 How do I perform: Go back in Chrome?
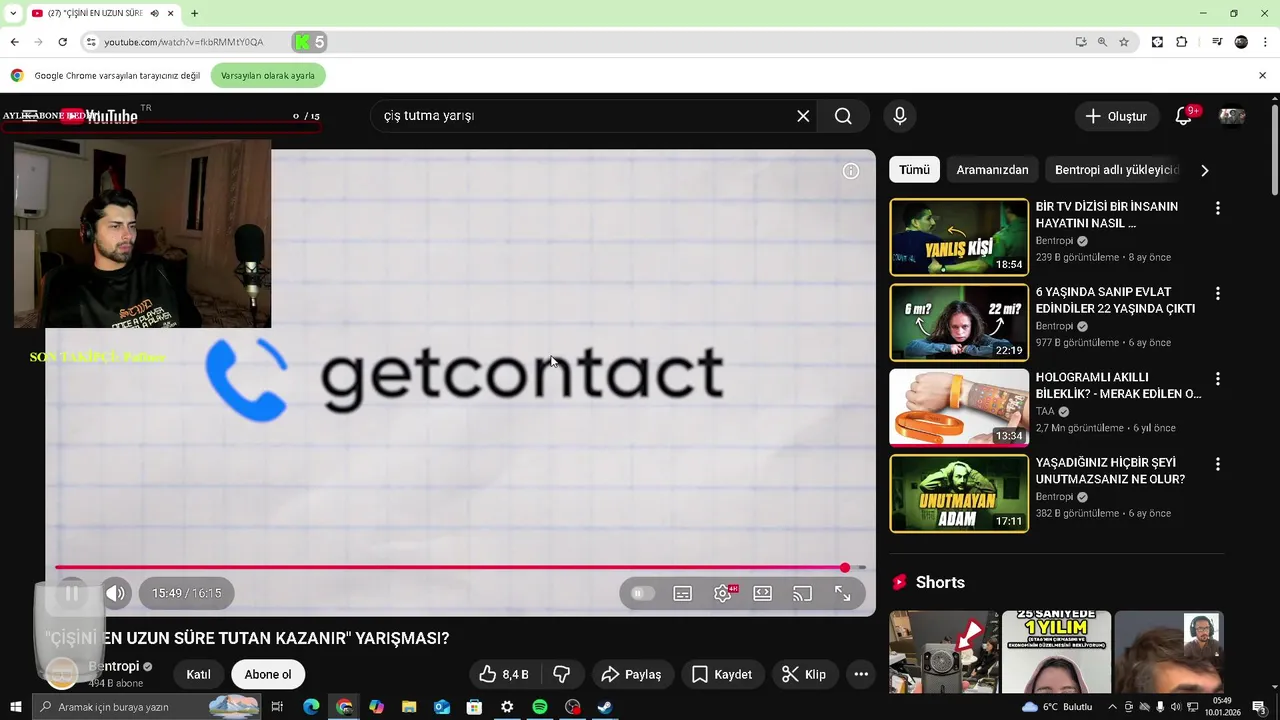pos(14,42)
